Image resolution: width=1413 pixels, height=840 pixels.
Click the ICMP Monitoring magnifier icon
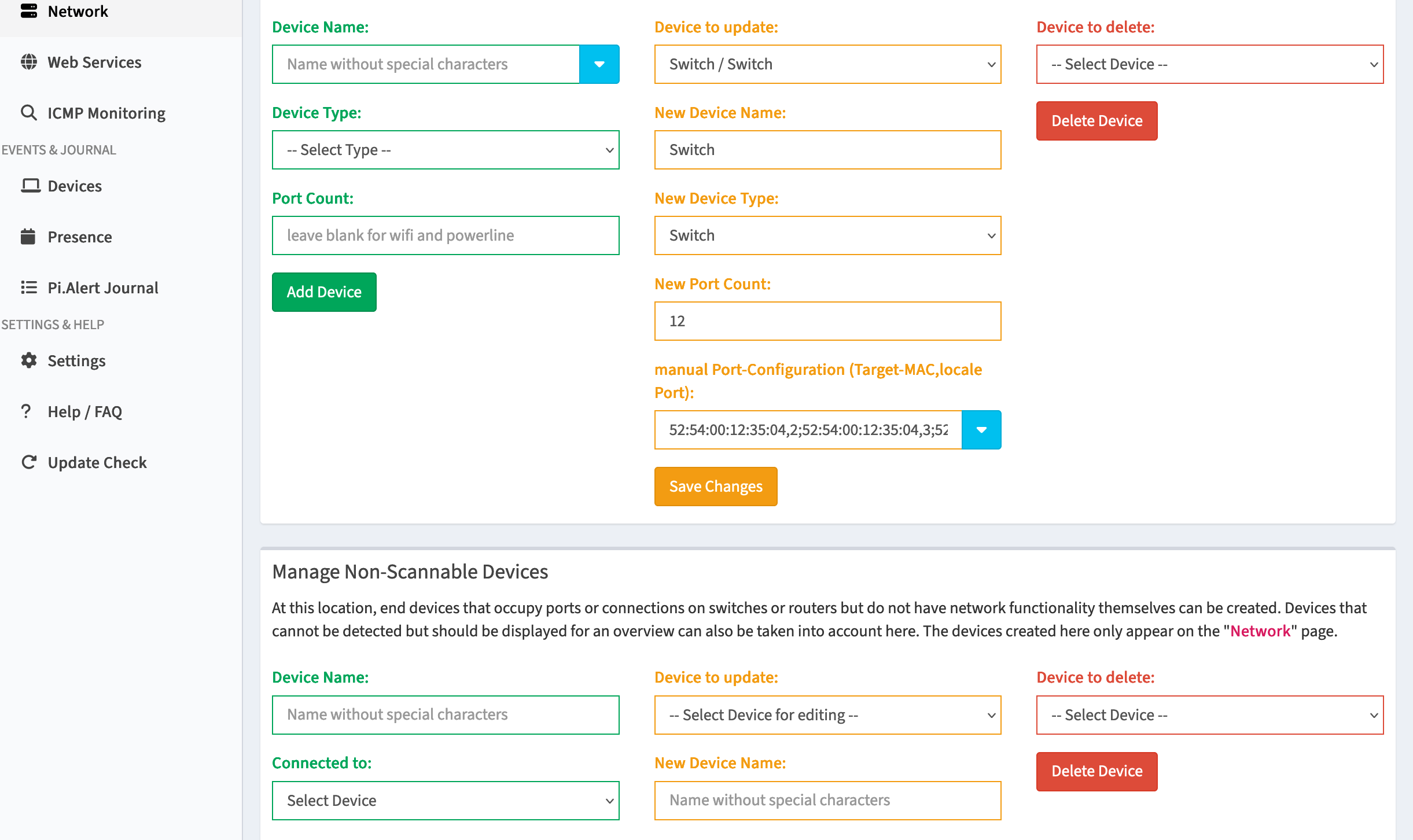(28, 113)
